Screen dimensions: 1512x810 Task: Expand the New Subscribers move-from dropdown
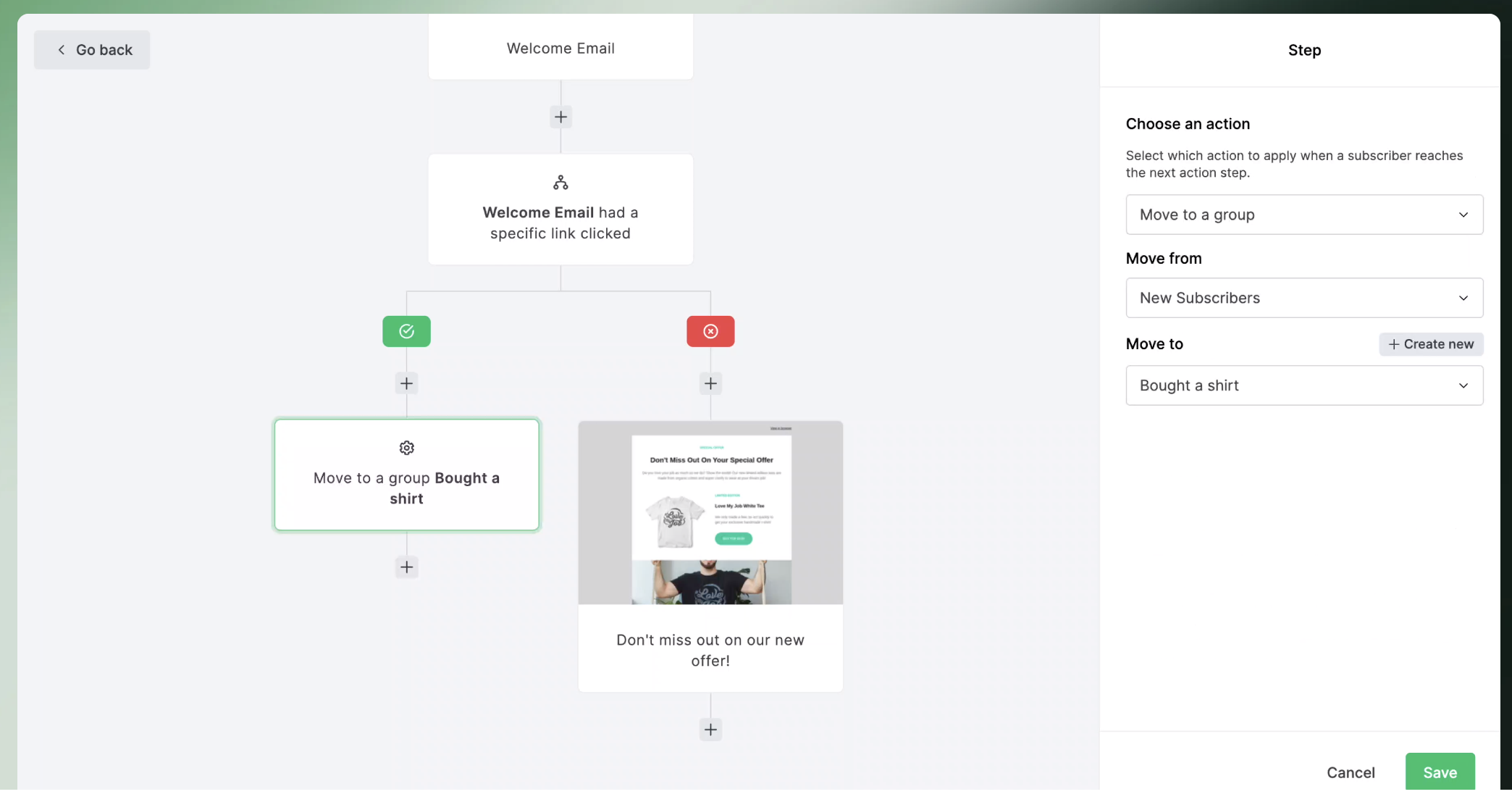pyautogui.click(x=1304, y=298)
